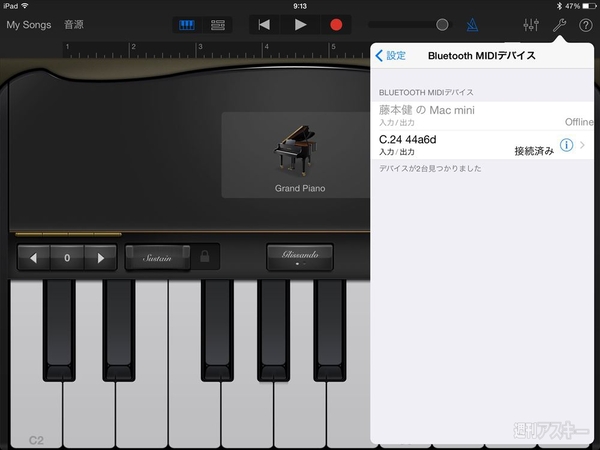Switch to tracks view
The height and width of the screenshot is (450, 600).
click(x=218, y=25)
